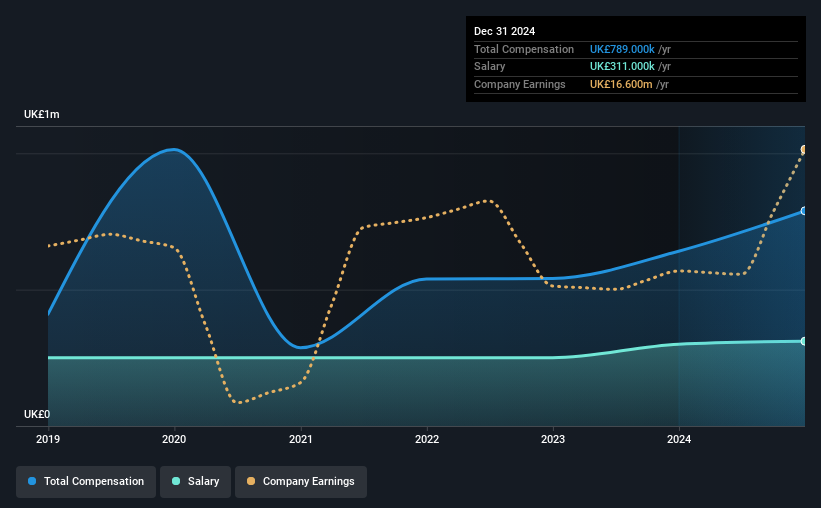Click the Company Earnings end-point marker on chart
The image size is (821, 508).
(x=803, y=150)
